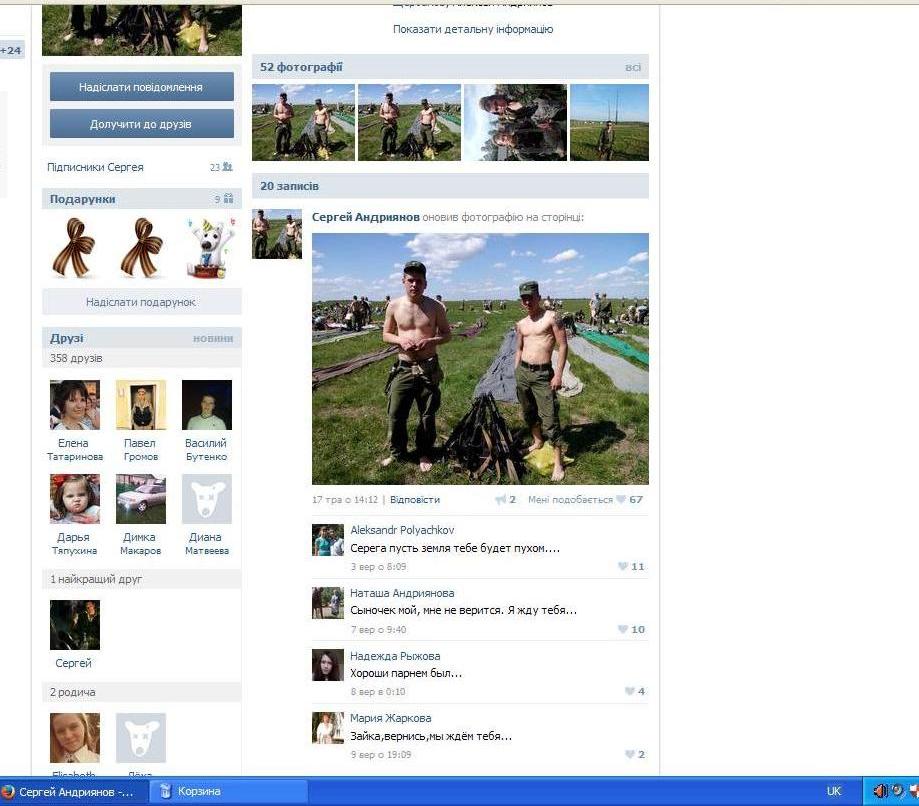This screenshot has height=806, width=919.
Task: Open the 20 записів wall header
Action: (x=450, y=186)
